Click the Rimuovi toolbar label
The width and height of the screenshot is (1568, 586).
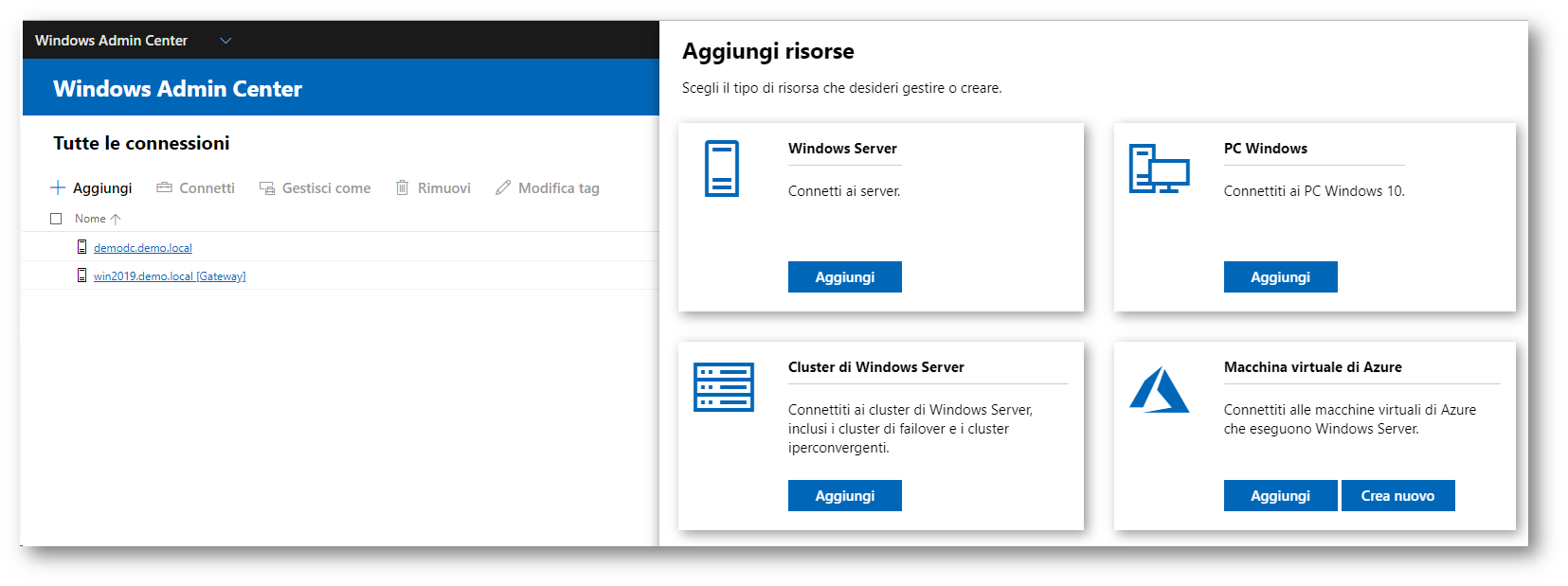(x=444, y=188)
